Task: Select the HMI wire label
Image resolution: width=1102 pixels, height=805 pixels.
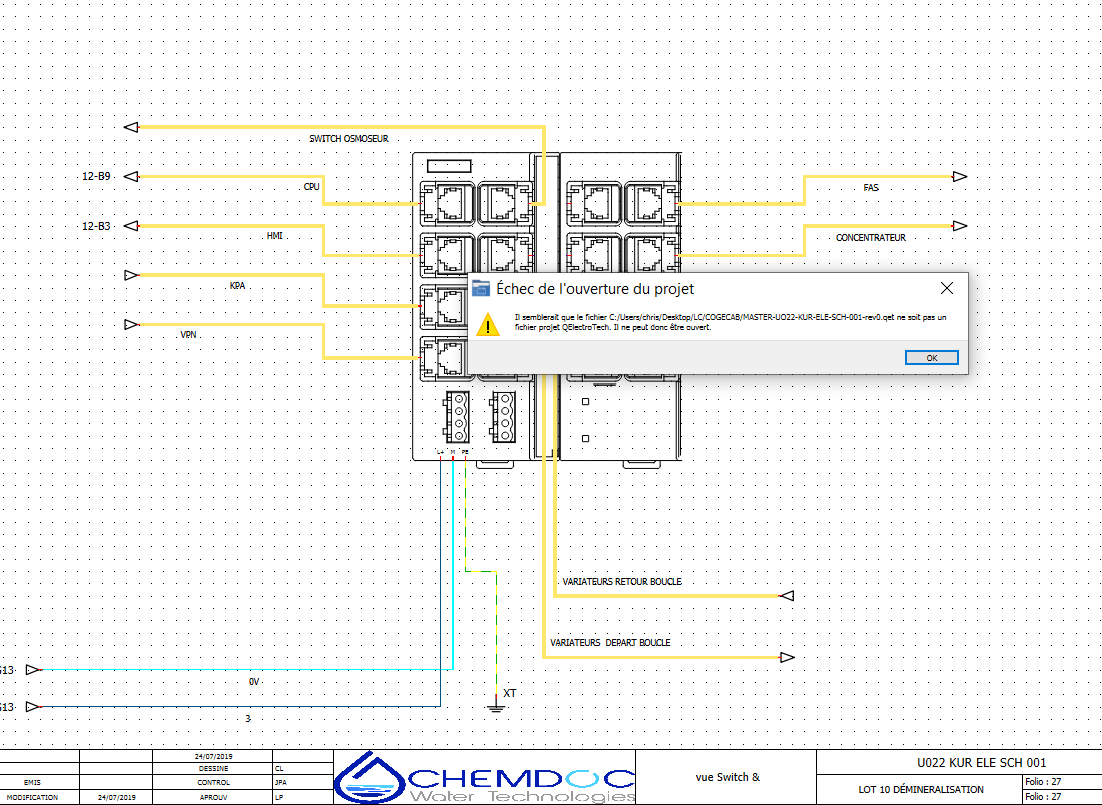Action: point(274,236)
